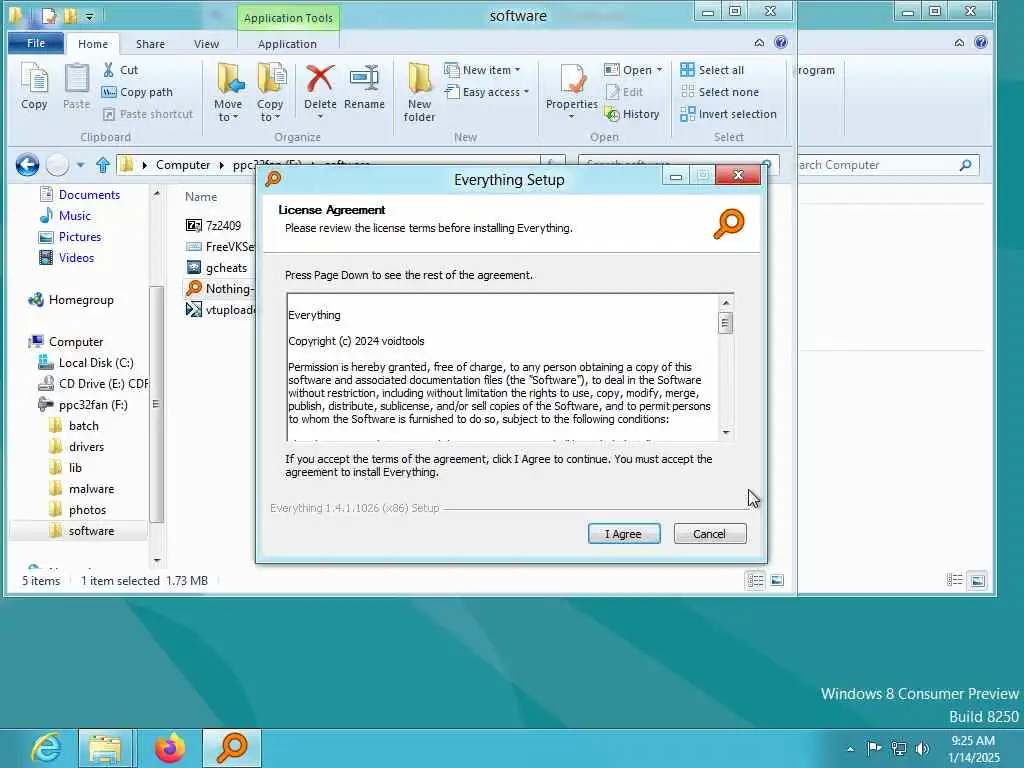Click Everything Setup taskbar button
Screen dimensions: 1024x768
[232, 748]
